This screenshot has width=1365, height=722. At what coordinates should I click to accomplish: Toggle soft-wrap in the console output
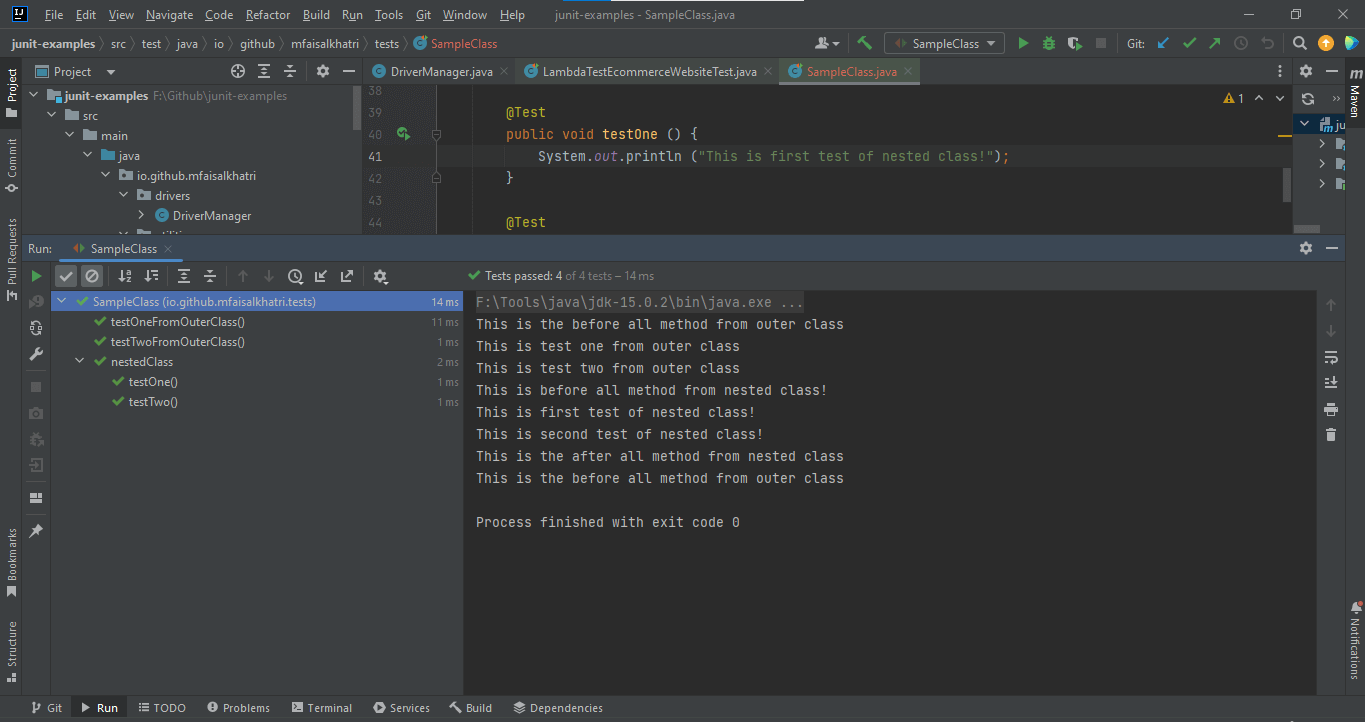[1330, 357]
